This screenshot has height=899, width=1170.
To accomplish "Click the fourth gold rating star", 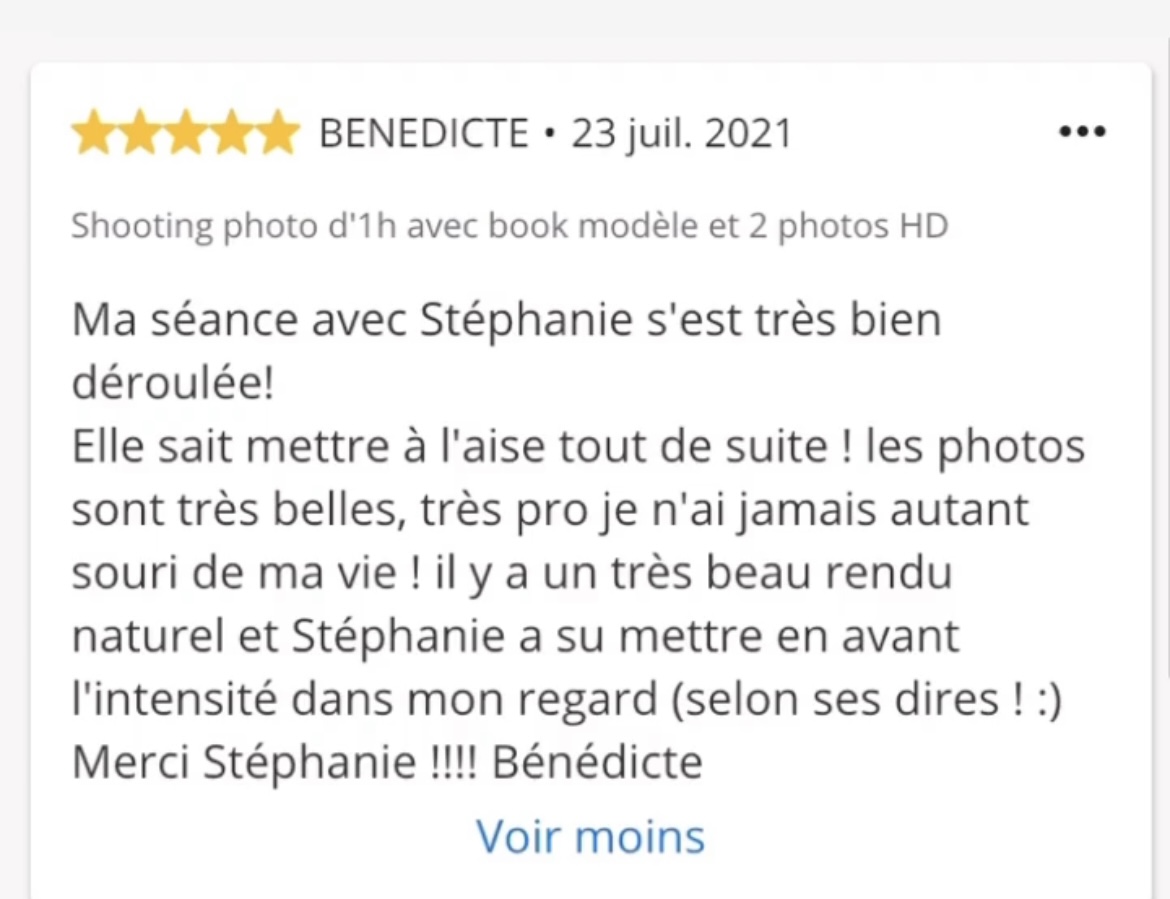I will click(x=232, y=133).
